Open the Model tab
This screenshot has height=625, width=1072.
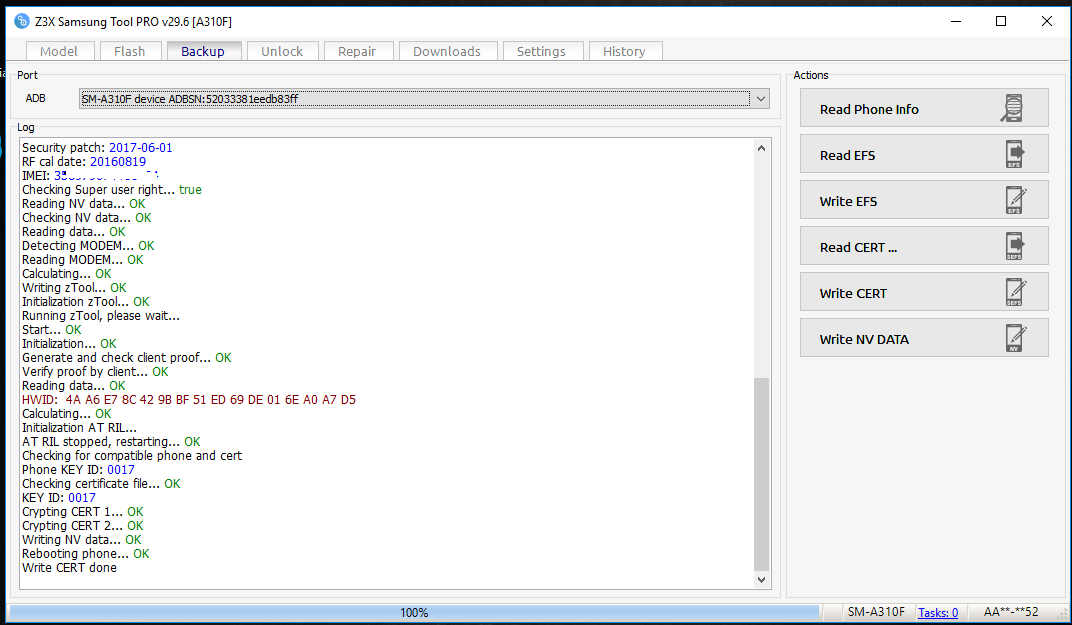coord(59,51)
